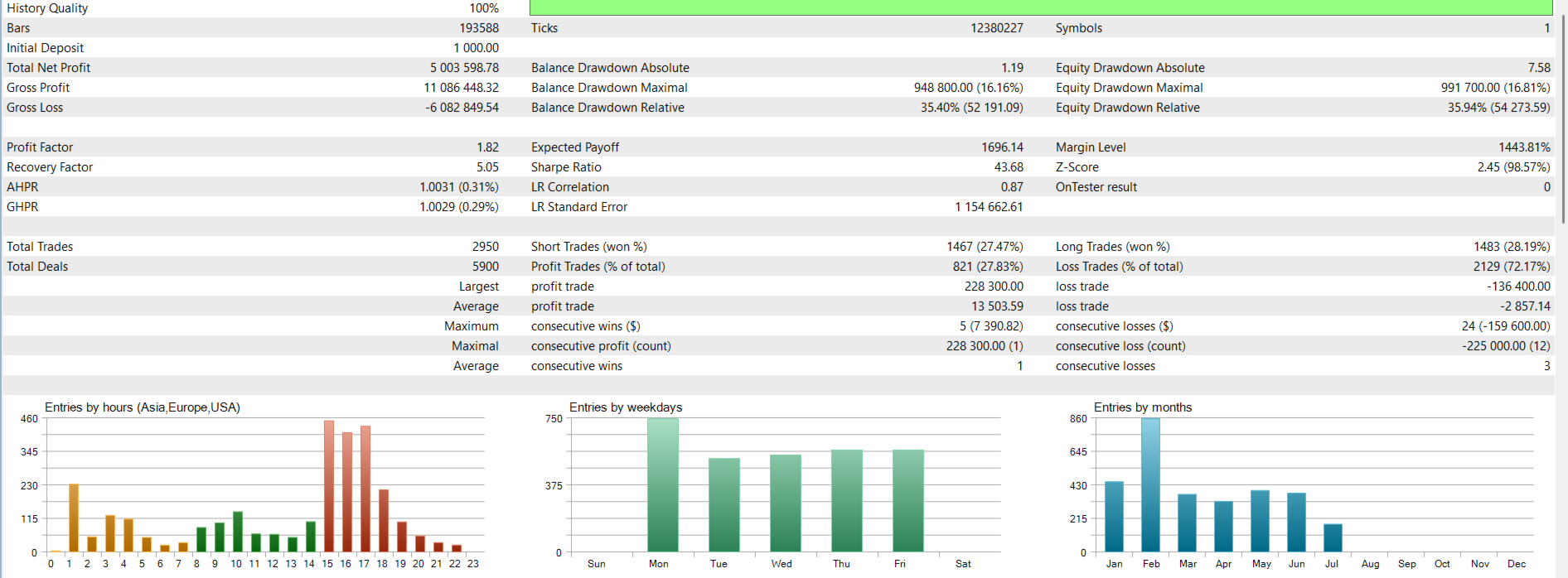
Task: Click the Symbols label
Action: point(1079,28)
